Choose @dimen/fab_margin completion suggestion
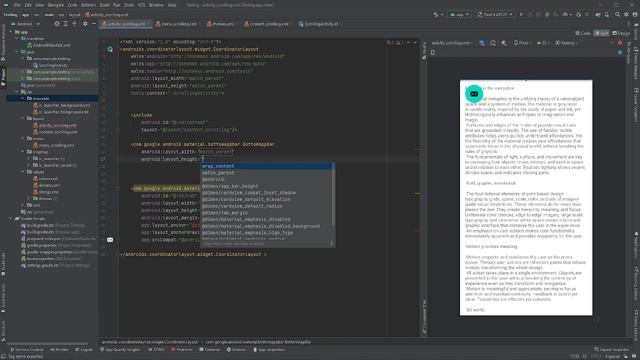Viewport: 640px width, 360px height. tap(267, 213)
